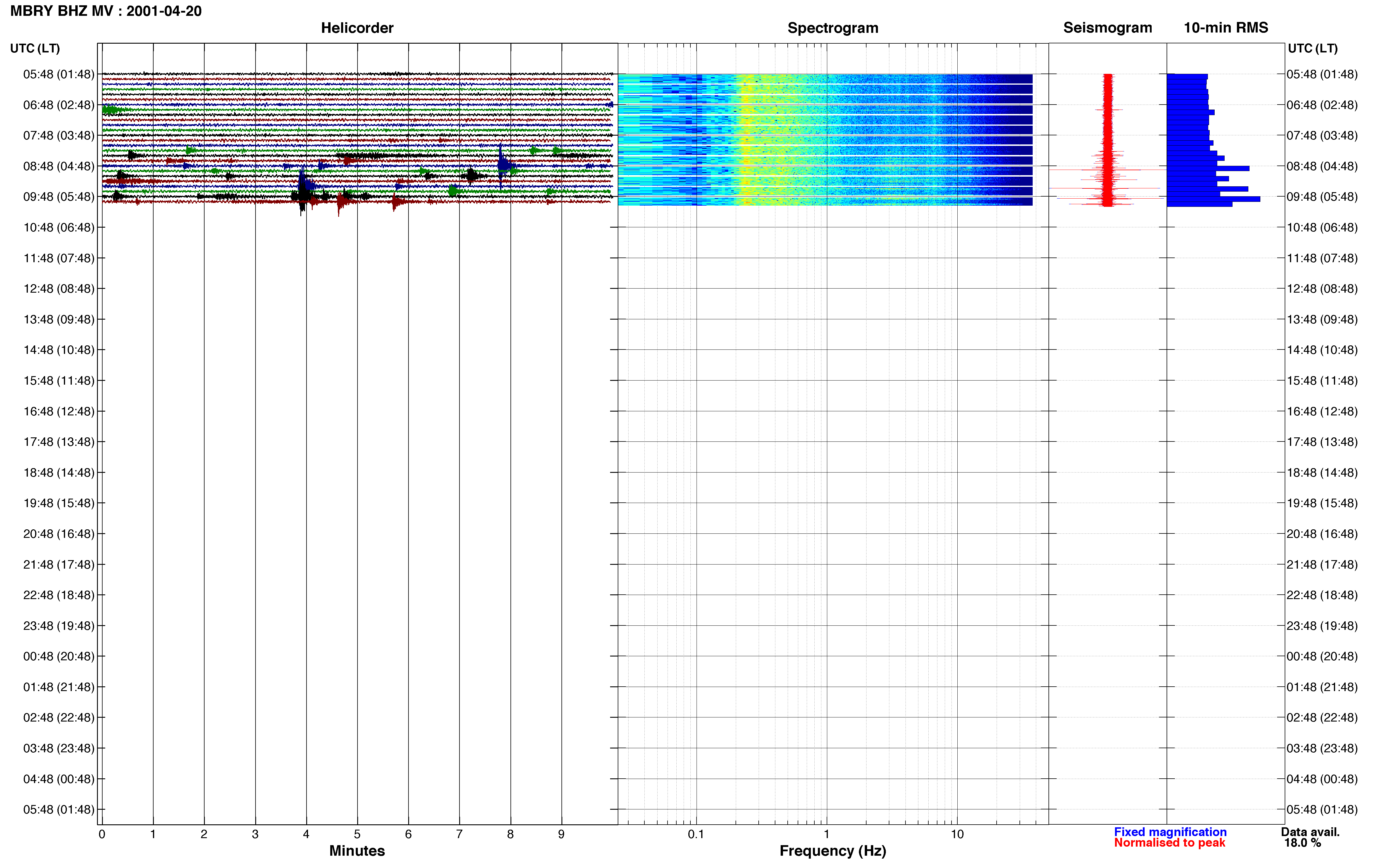This screenshot has width=1389, height=868.
Task: Click the red normalised seismogram trace
Action: (x=1108, y=139)
